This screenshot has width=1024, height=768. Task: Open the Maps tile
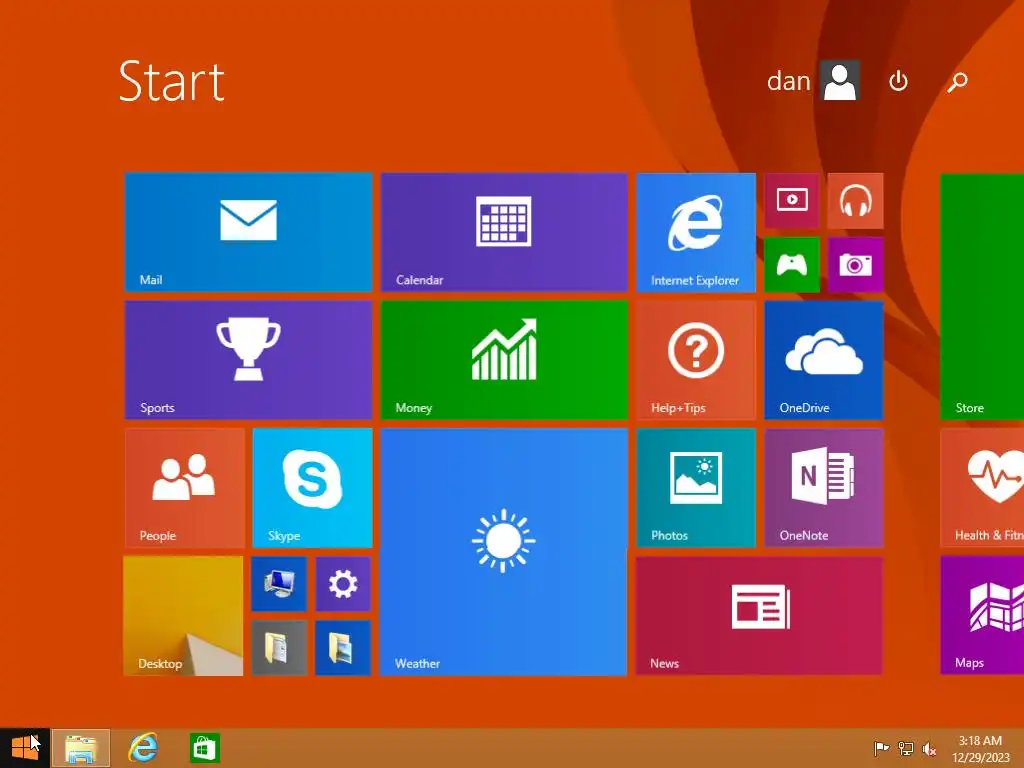click(x=982, y=615)
